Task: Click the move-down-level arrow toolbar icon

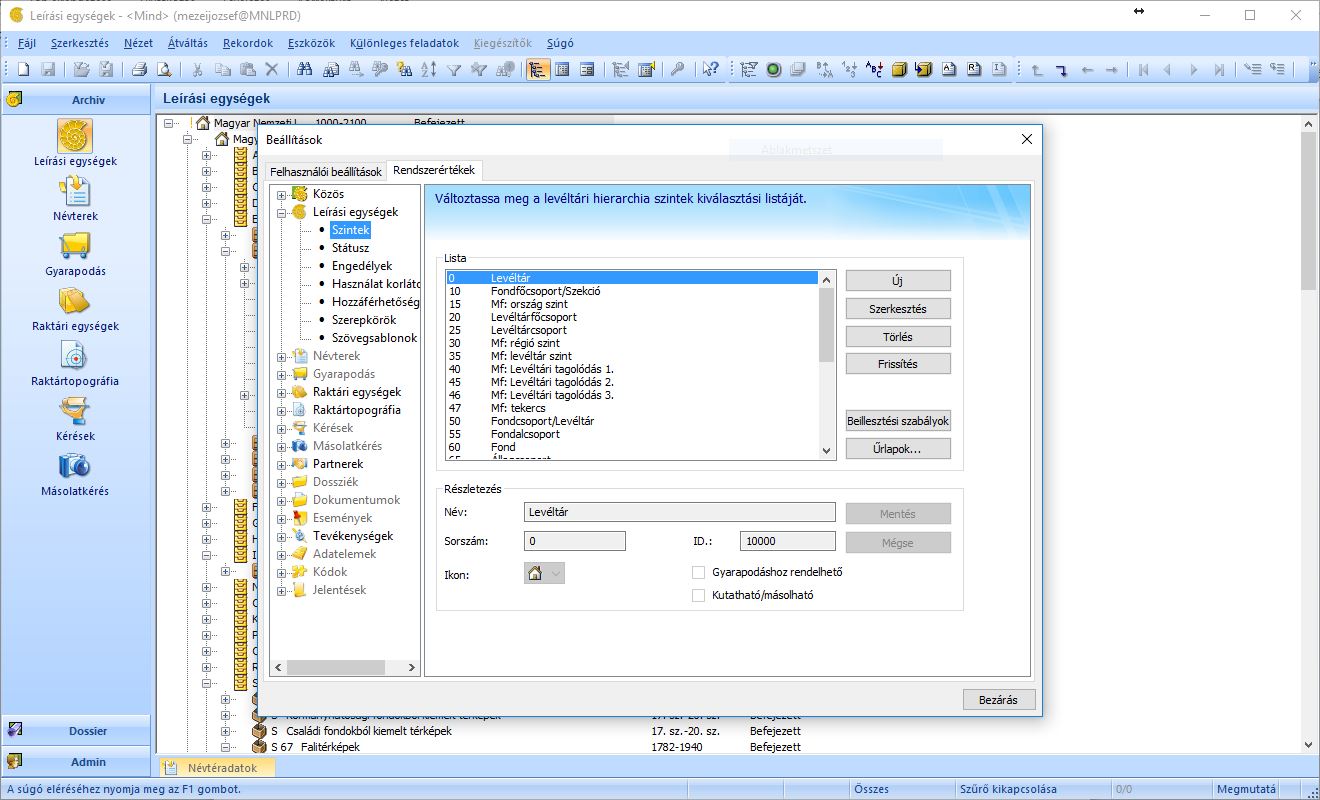Action: (x=1061, y=69)
